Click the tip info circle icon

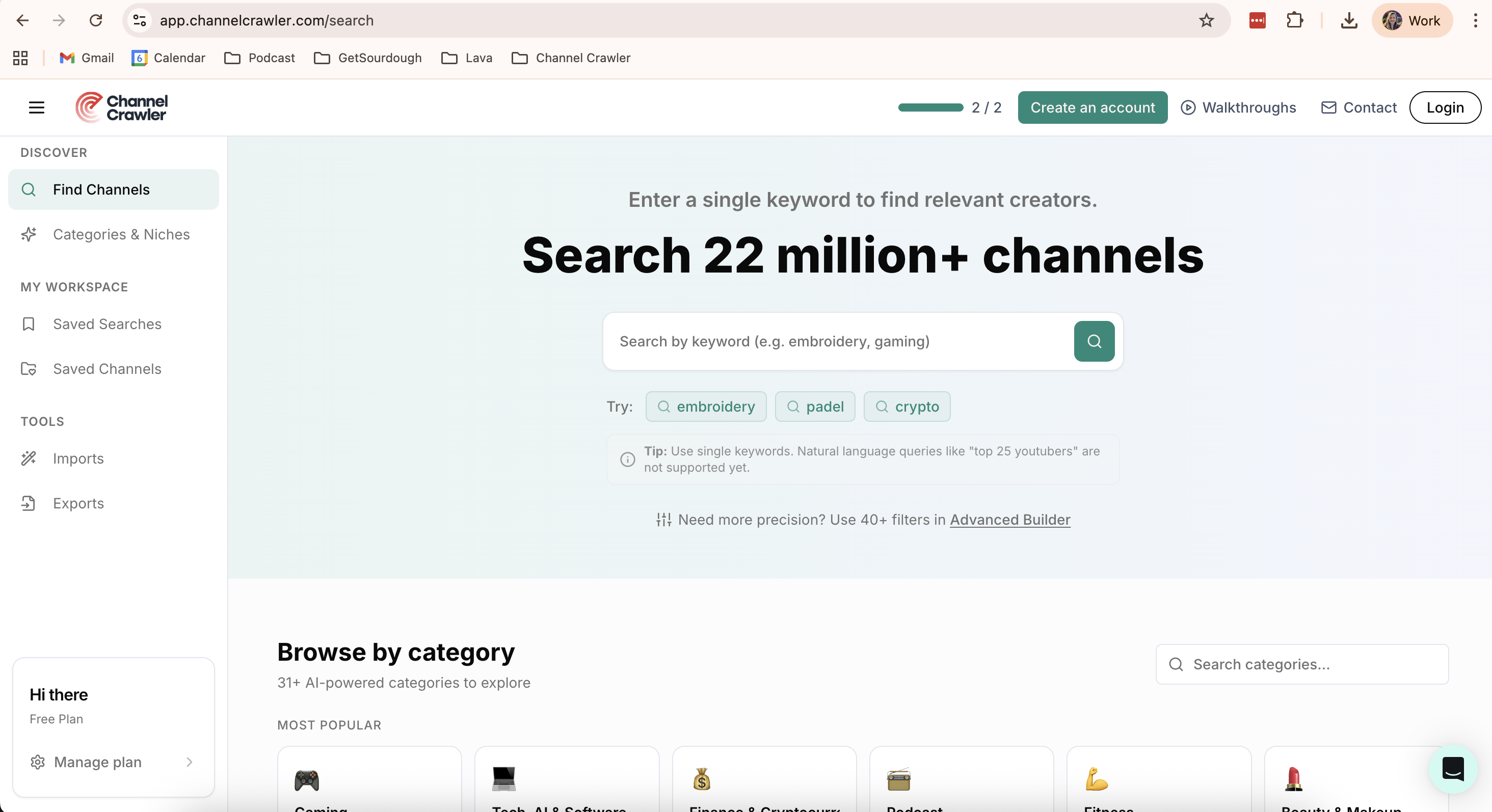click(x=627, y=459)
